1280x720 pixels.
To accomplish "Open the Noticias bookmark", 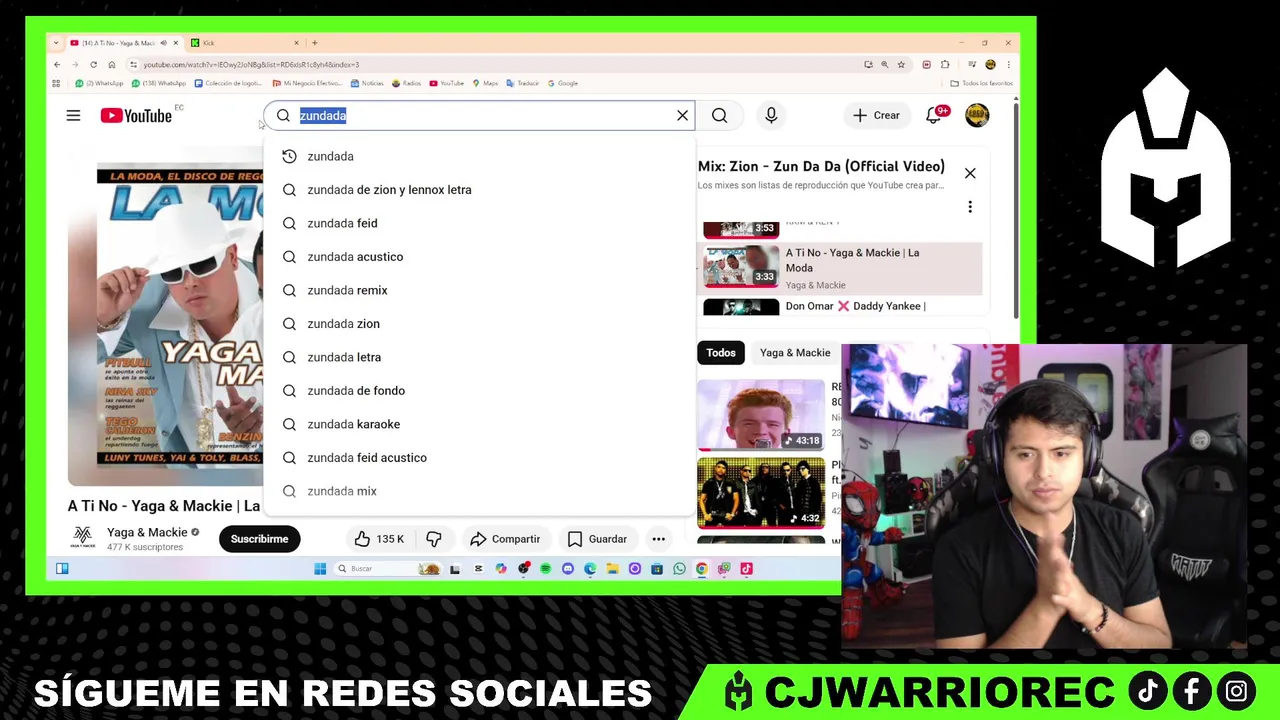I will click(x=366, y=83).
